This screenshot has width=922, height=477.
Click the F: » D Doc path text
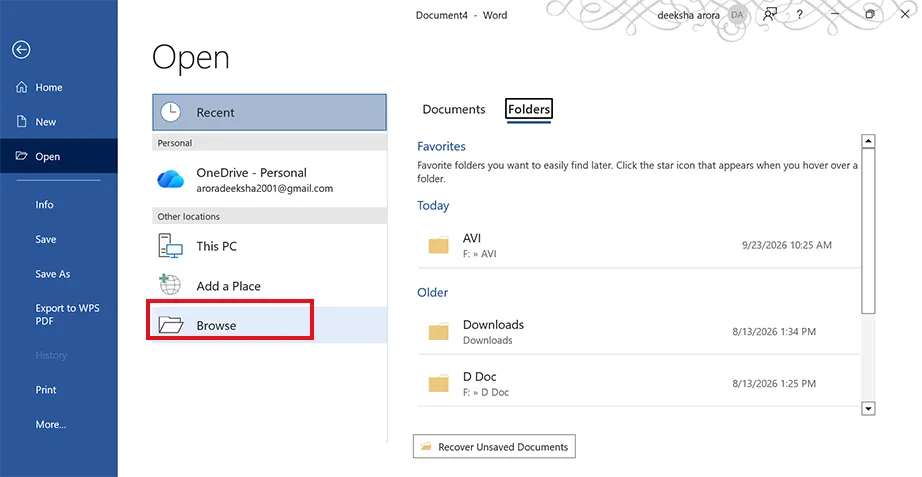(x=486, y=392)
